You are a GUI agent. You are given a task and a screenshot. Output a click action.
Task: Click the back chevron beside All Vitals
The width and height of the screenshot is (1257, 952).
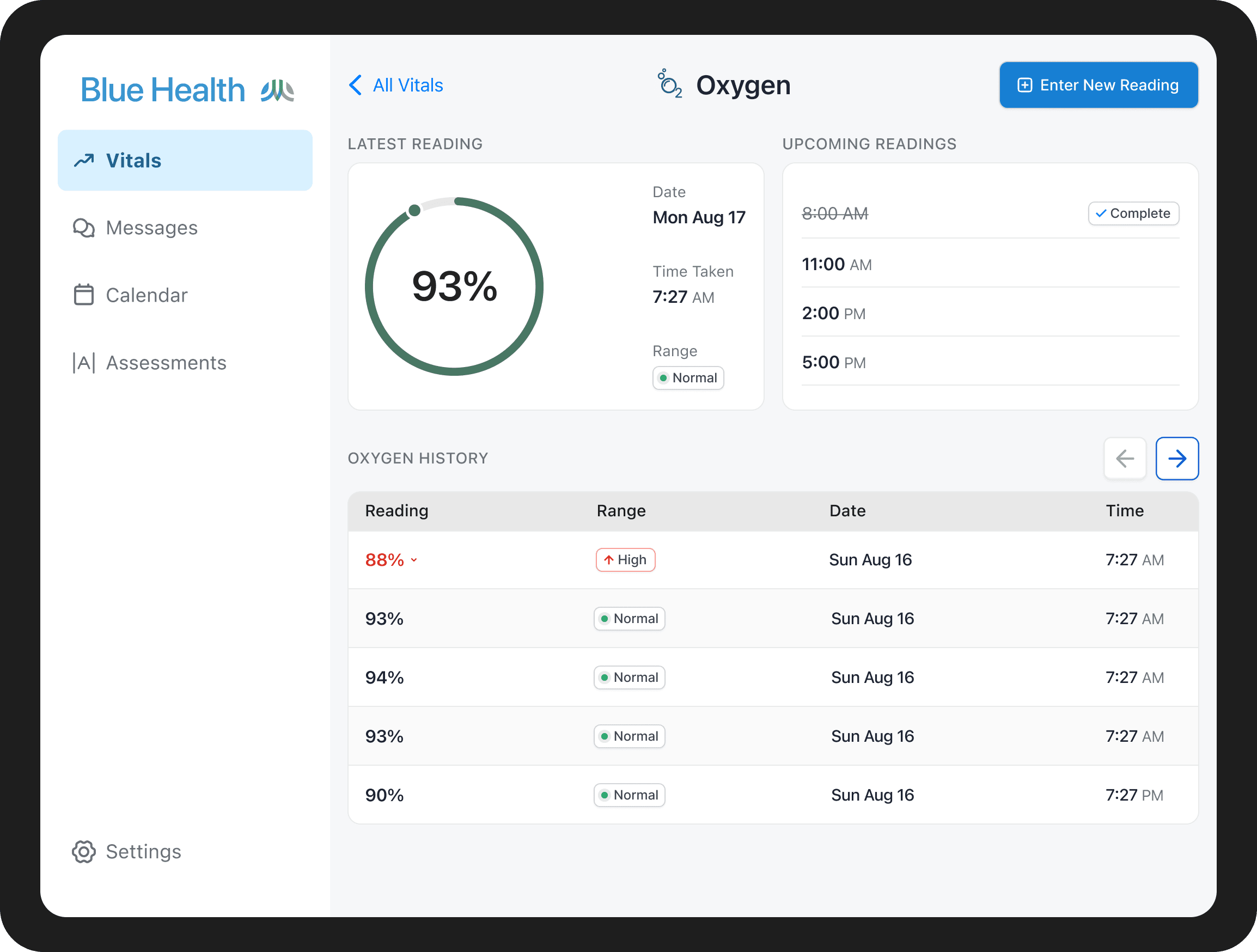tap(355, 84)
